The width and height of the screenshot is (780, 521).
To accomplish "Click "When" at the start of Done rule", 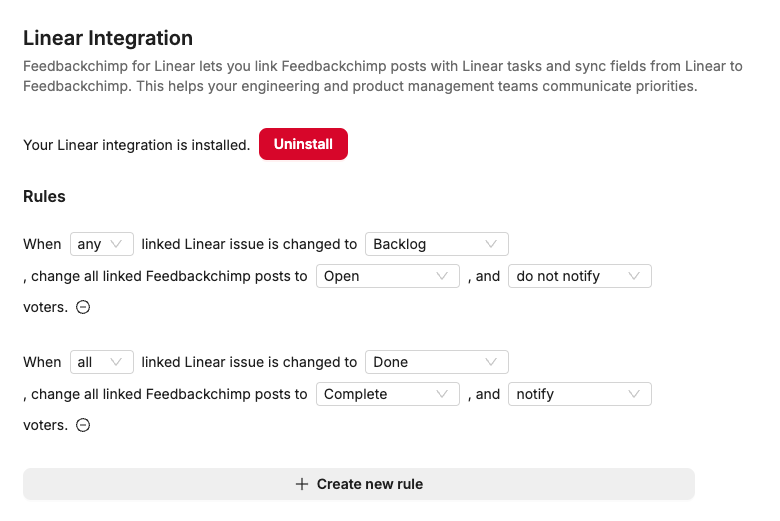I will click(42, 362).
